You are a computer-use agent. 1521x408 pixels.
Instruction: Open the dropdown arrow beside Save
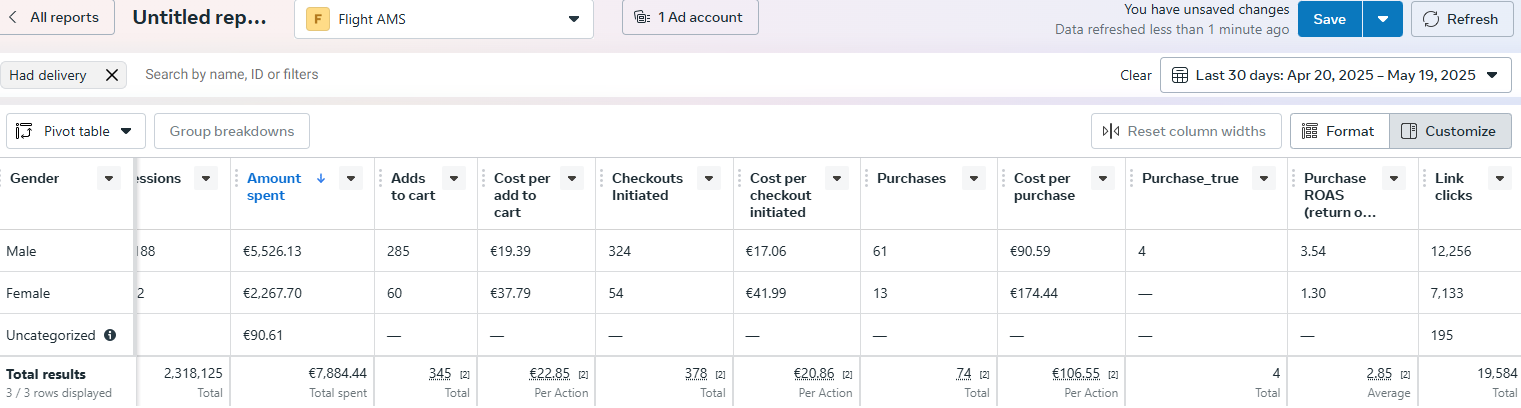(1383, 19)
